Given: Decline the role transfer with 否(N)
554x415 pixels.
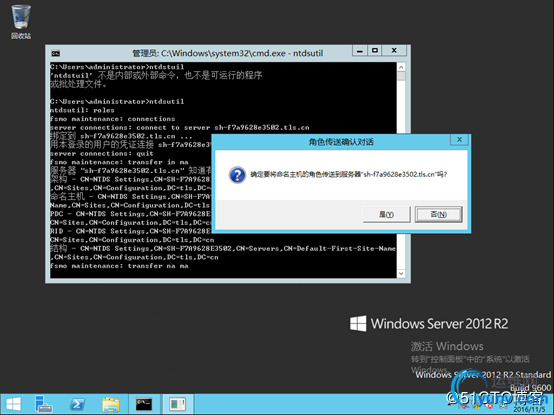Looking at the screenshot, I should pyautogui.click(x=438, y=214).
